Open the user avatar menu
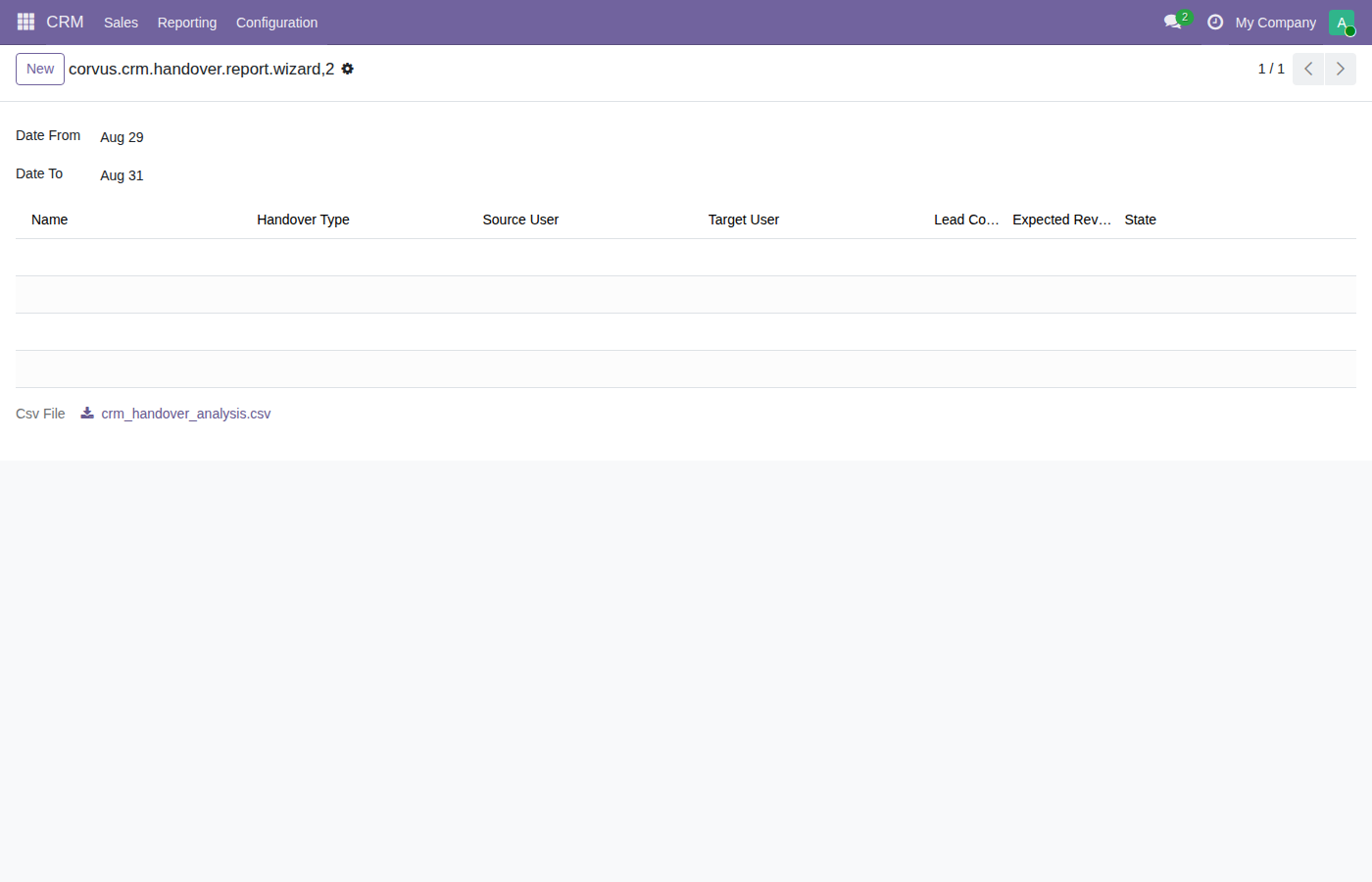 tap(1342, 23)
